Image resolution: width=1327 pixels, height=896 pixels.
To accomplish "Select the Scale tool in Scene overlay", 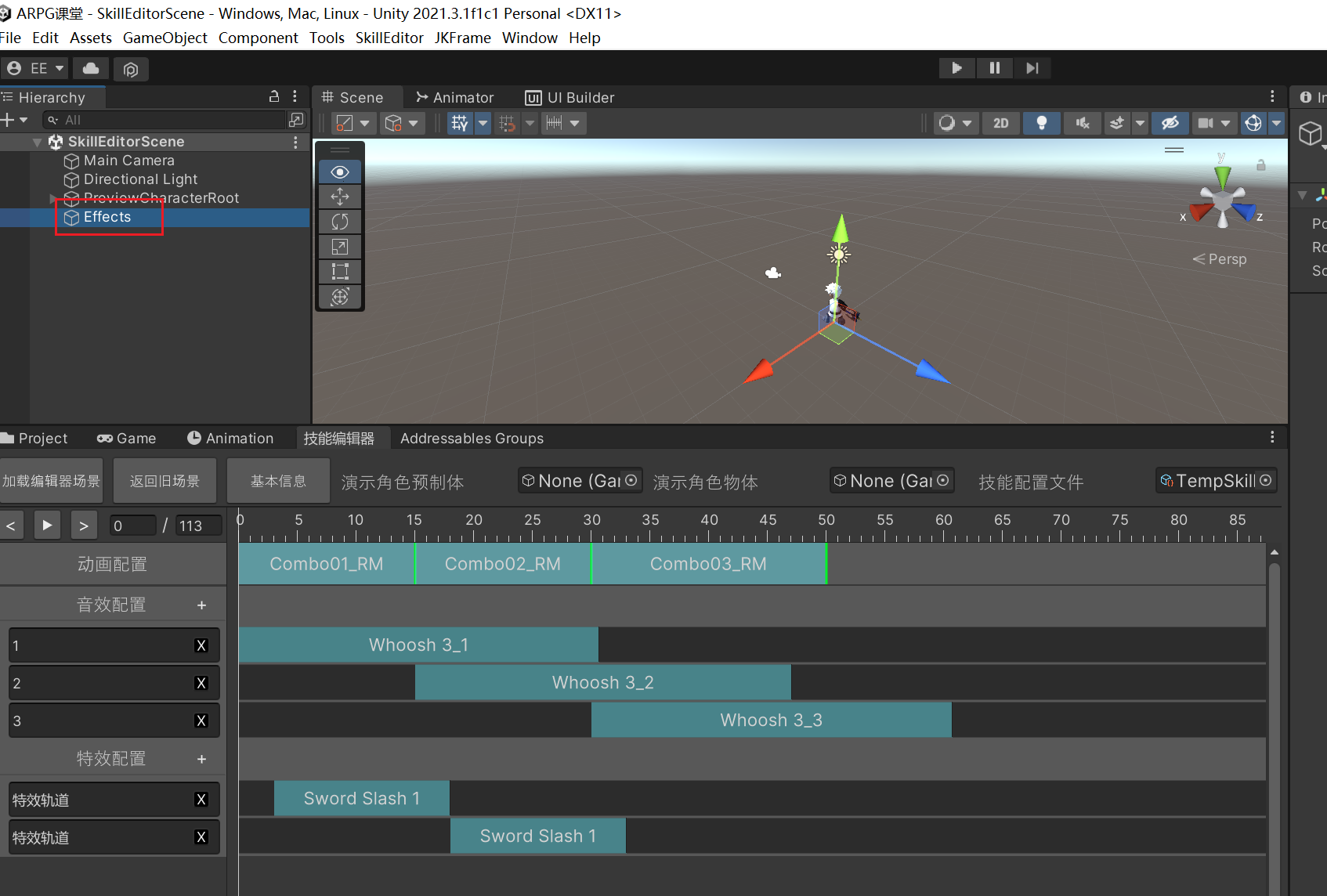I will click(340, 247).
